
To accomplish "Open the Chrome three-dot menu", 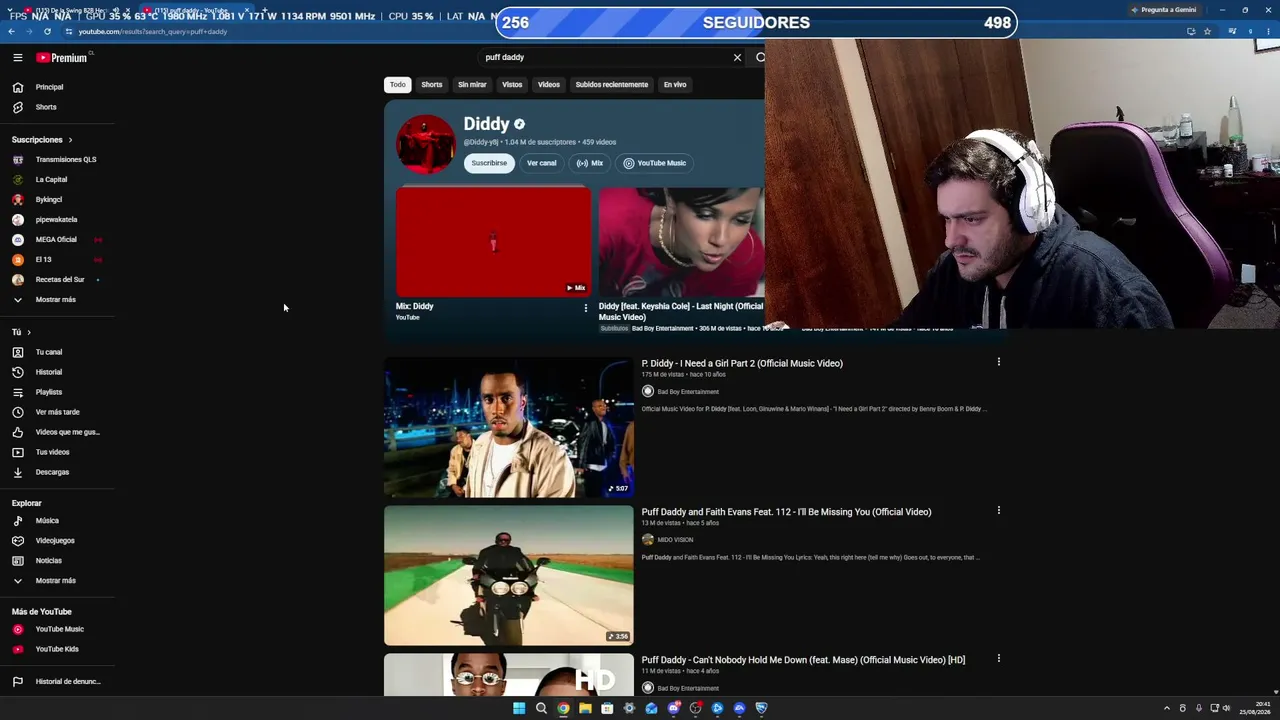I will [x=1268, y=31].
